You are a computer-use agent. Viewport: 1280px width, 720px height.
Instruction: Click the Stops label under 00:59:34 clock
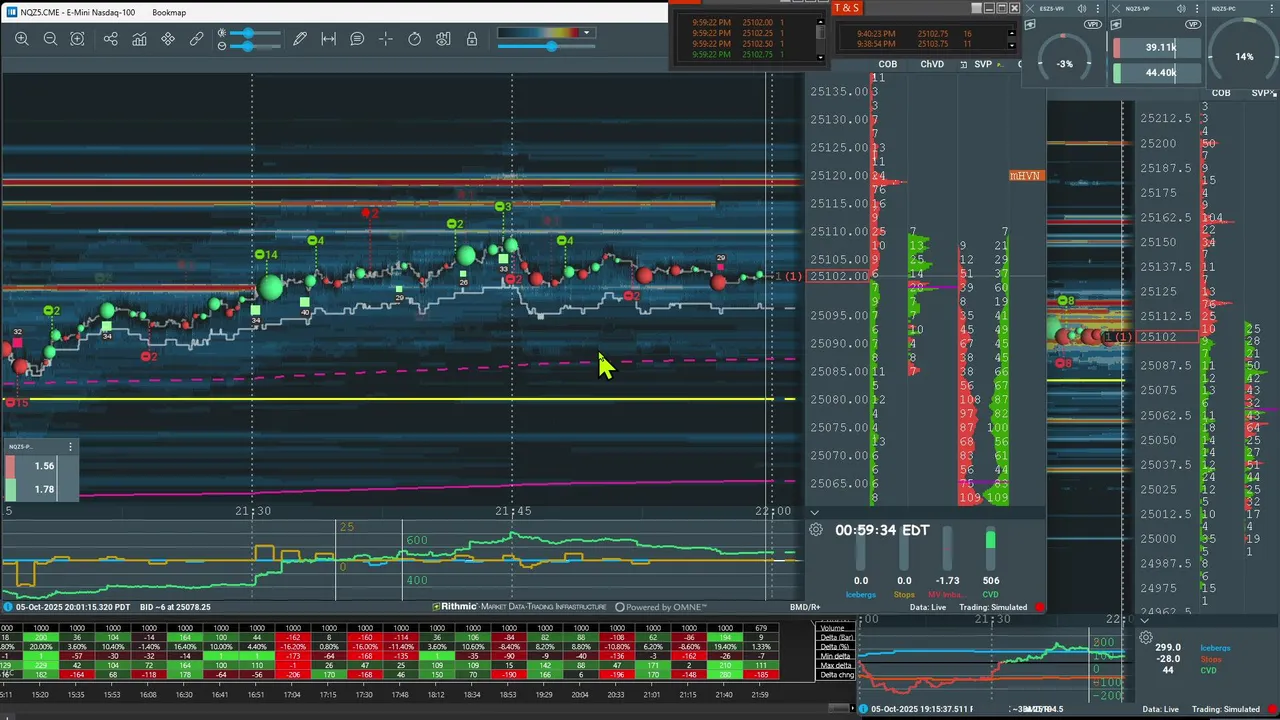pos(904,594)
